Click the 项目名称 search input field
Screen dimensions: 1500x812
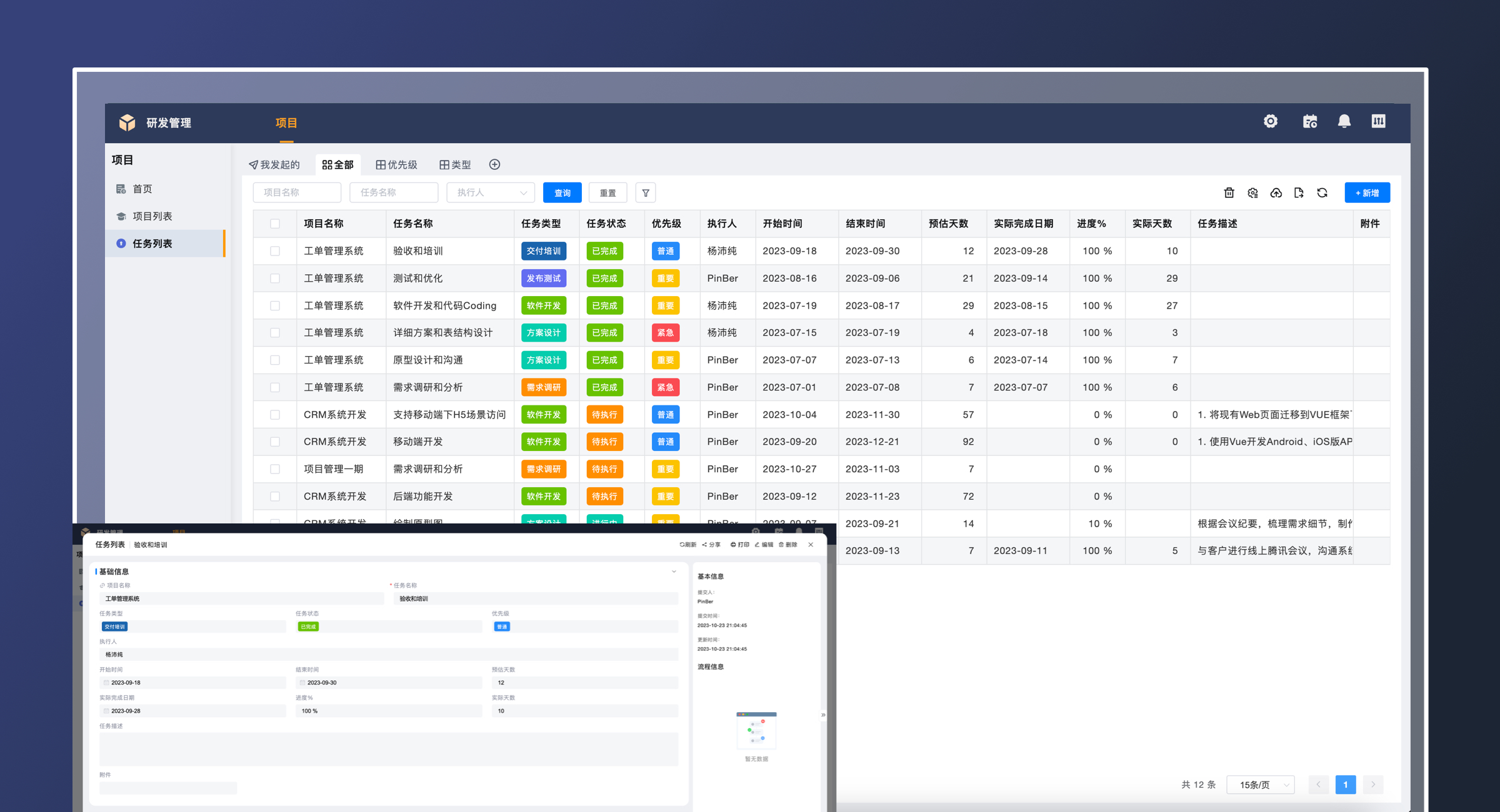[297, 193]
